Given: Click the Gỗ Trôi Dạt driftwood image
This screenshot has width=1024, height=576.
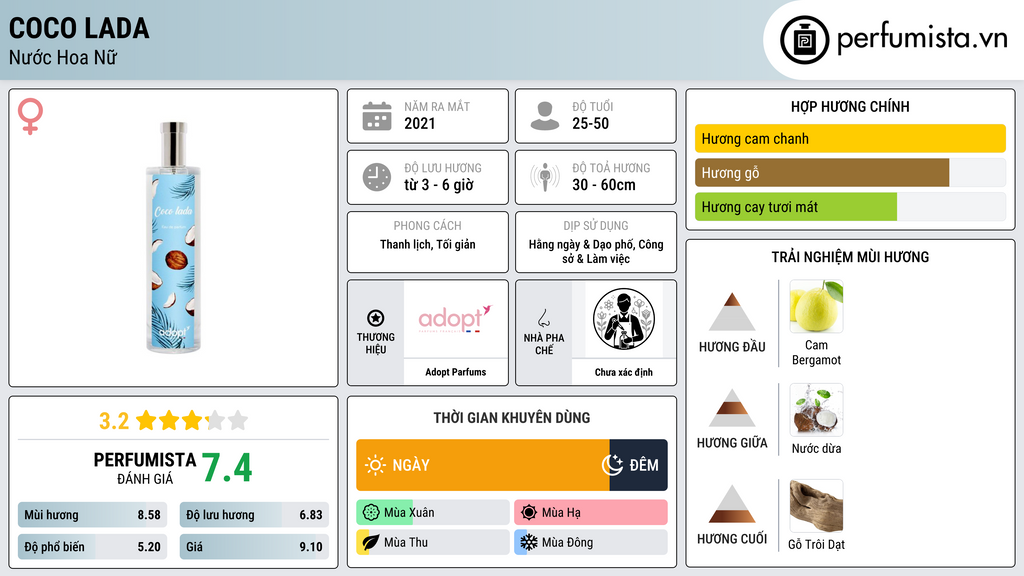Looking at the screenshot, I should pyautogui.click(x=816, y=506).
